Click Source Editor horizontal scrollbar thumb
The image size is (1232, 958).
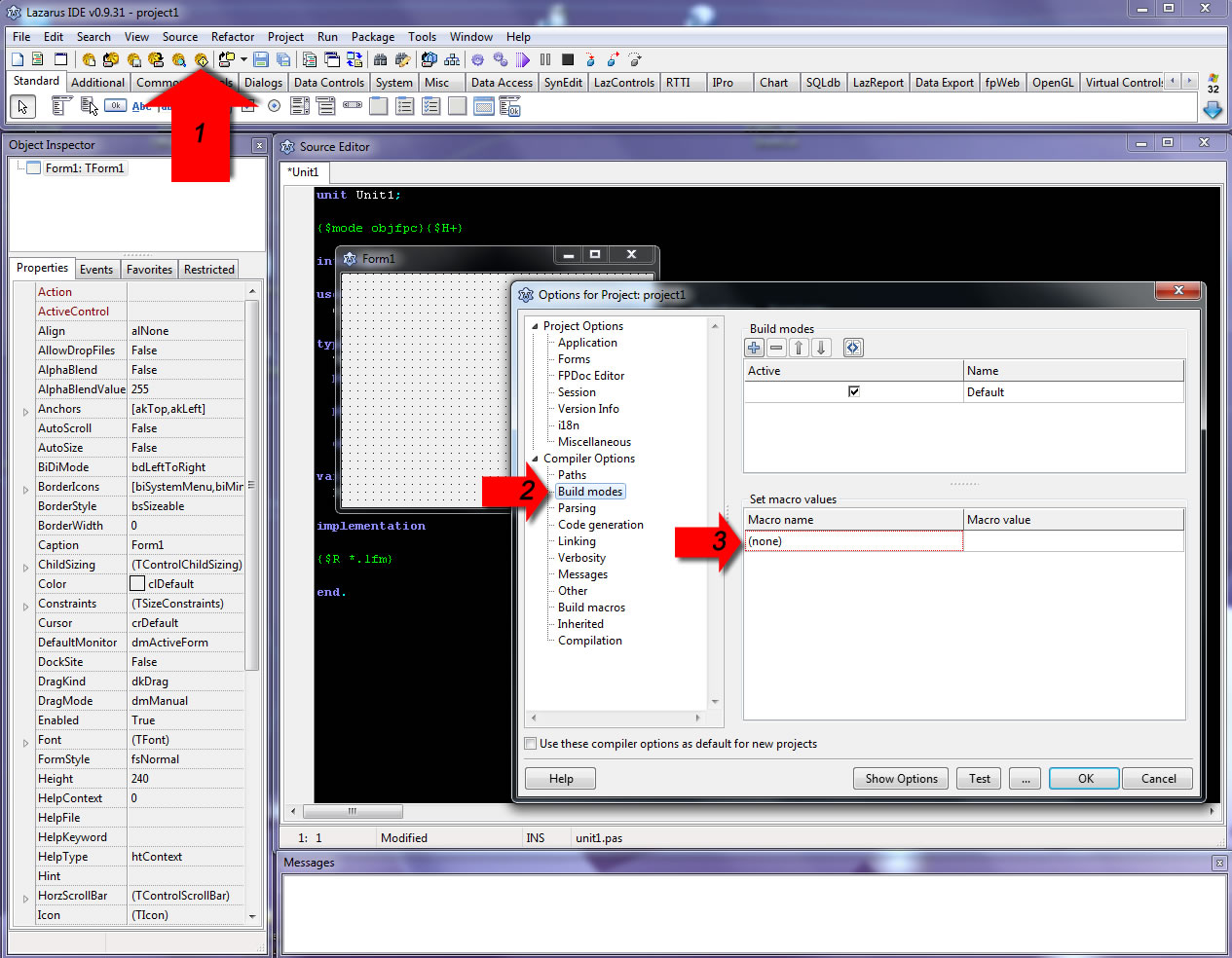[353, 811]
